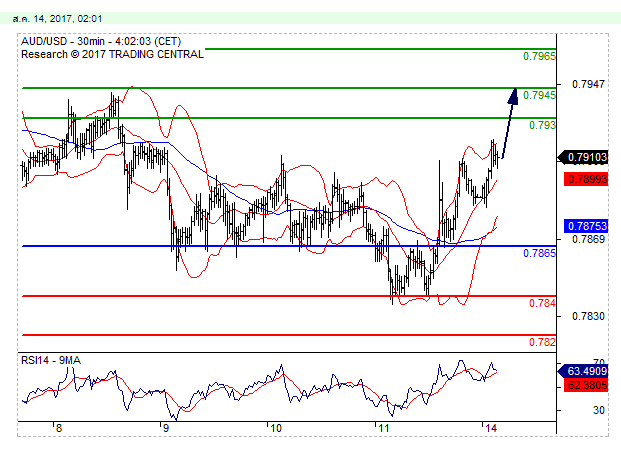Viewport: 621px width, 461px height.
Task: Click the date axis label 10
Action: (x=276, y=428)
